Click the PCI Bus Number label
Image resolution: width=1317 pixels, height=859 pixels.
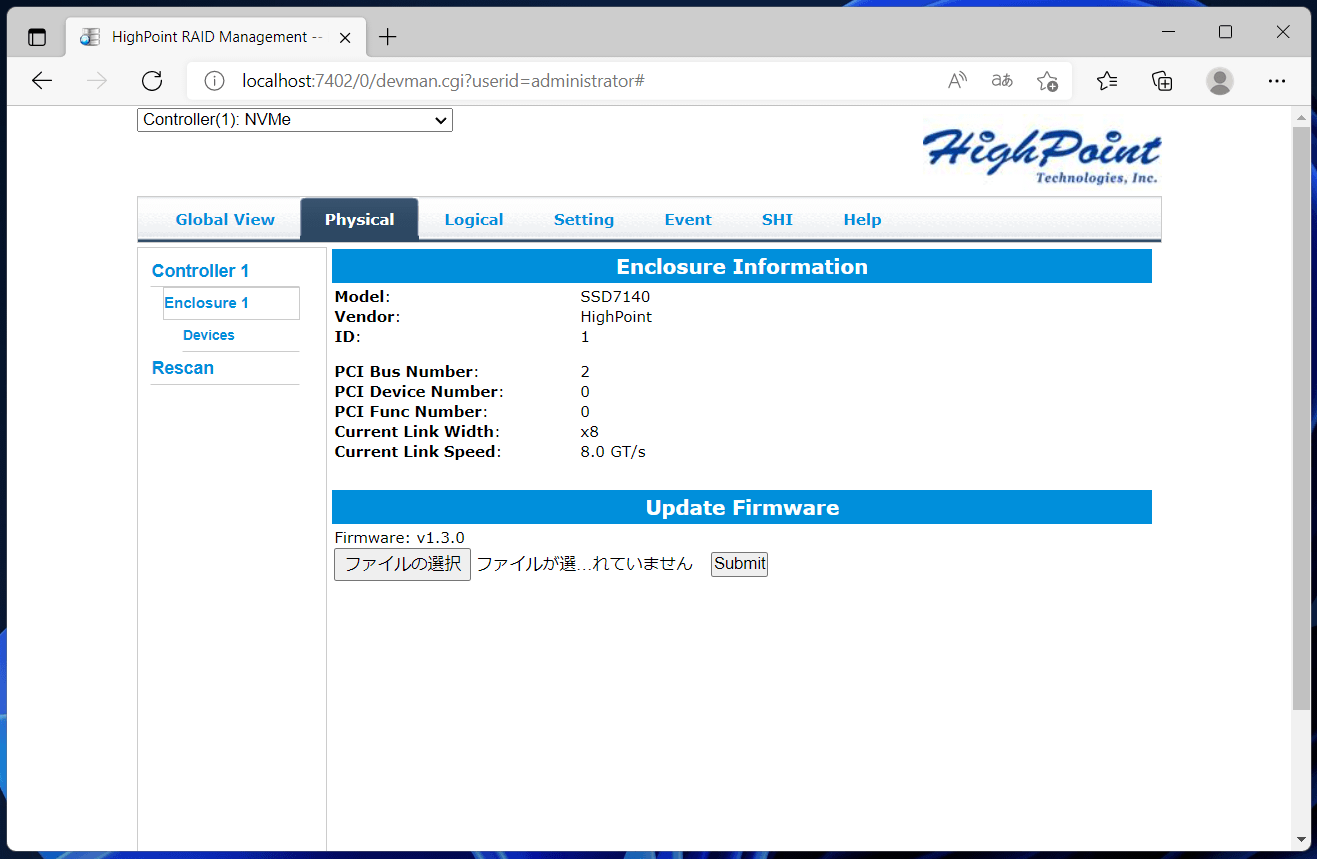coord(407,372)
